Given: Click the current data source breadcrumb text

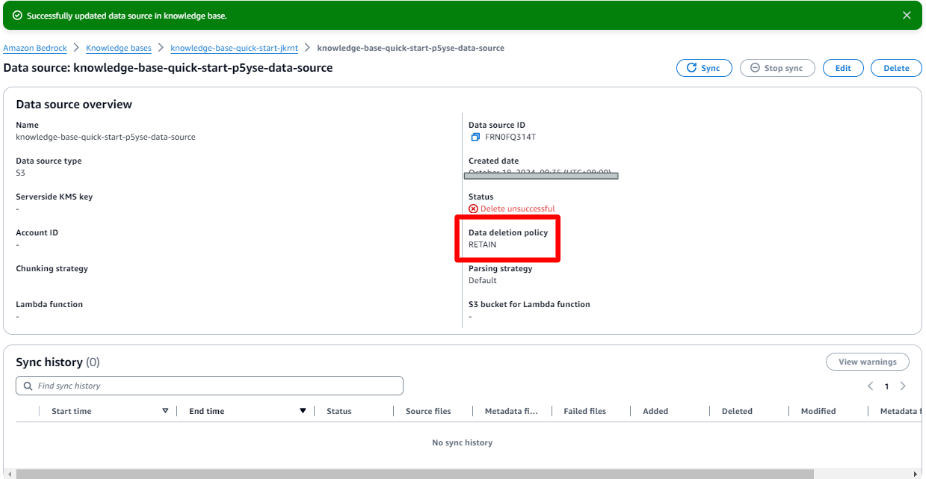Looking at the screenshot, I should [411, 48].
